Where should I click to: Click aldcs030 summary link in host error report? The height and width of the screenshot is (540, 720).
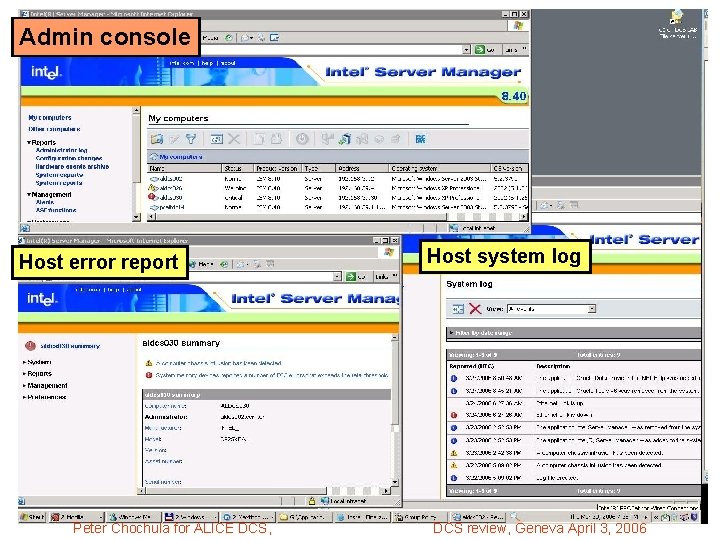(70, 346)
